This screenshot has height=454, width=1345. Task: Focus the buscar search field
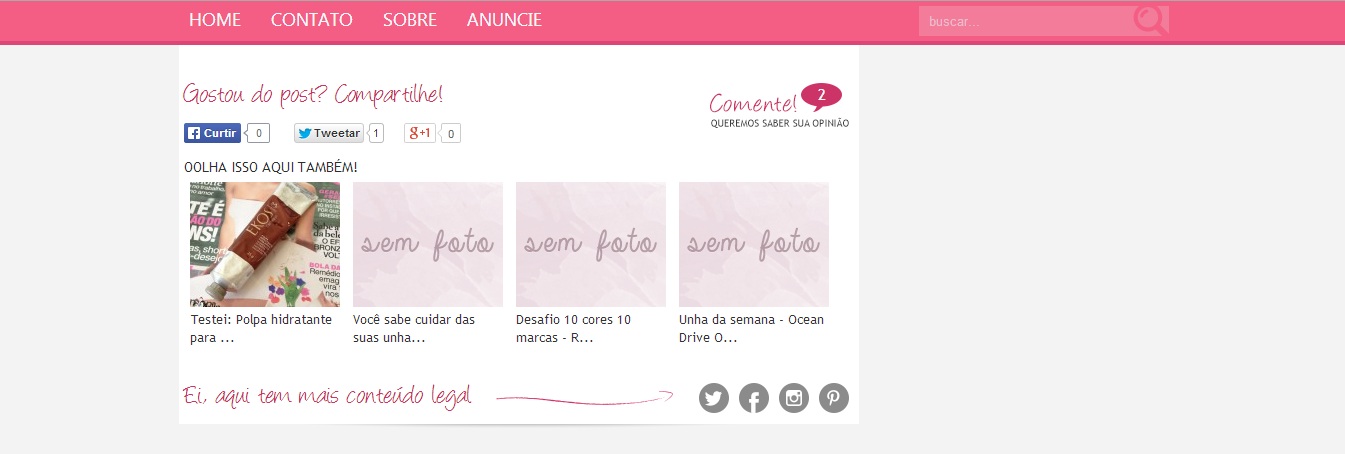click(x=1026, y=21)
